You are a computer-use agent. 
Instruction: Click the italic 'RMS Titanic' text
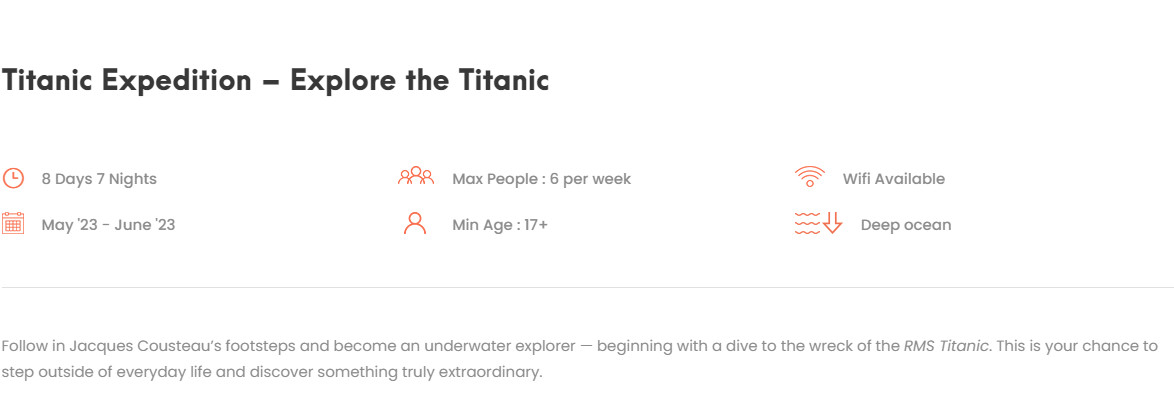(946, 346)
